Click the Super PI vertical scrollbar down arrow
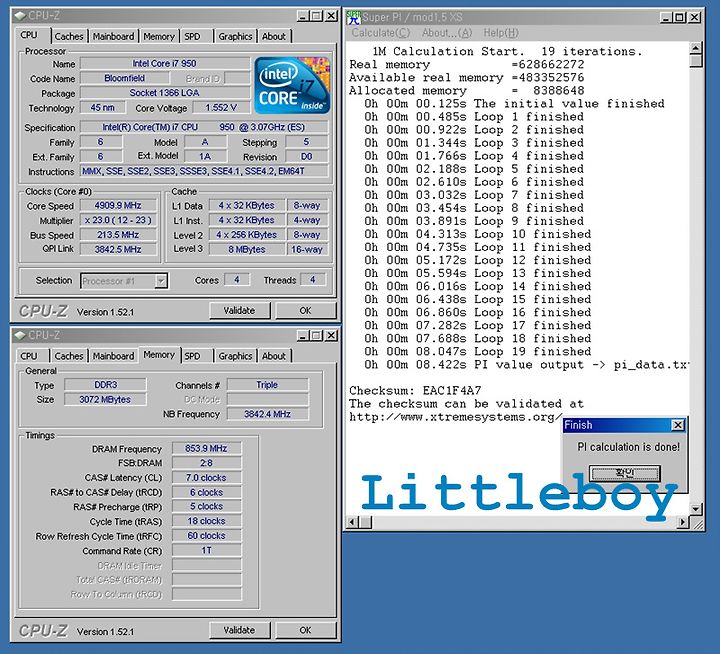 (x=696, y=509)
